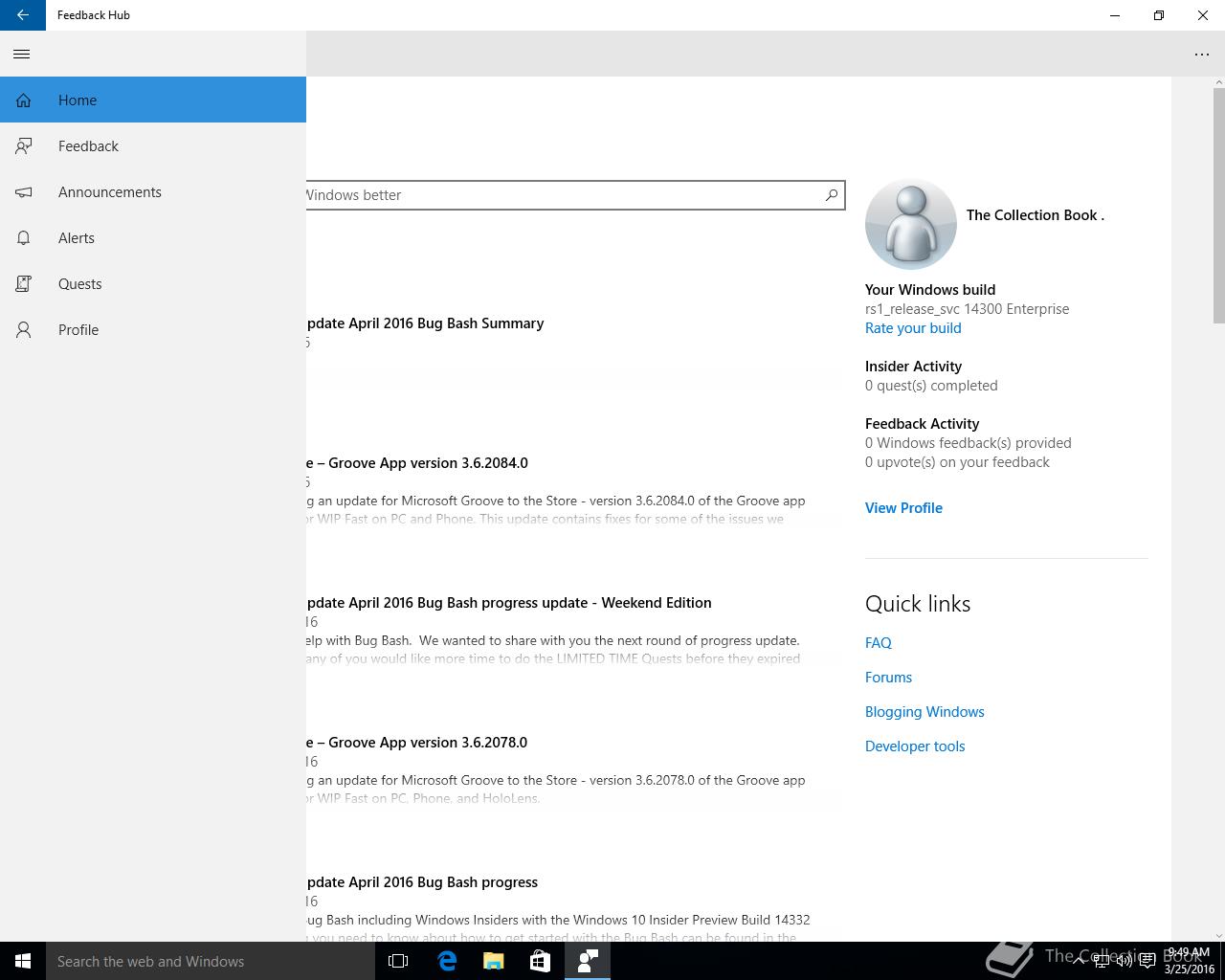1225x980 pixels.
Task: Click the search magnifier icon
Action: 832,194
